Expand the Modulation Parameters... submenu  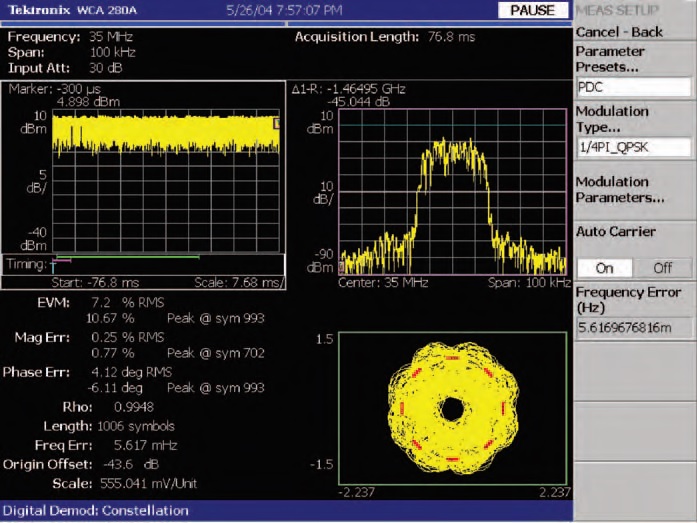[619, 190]
